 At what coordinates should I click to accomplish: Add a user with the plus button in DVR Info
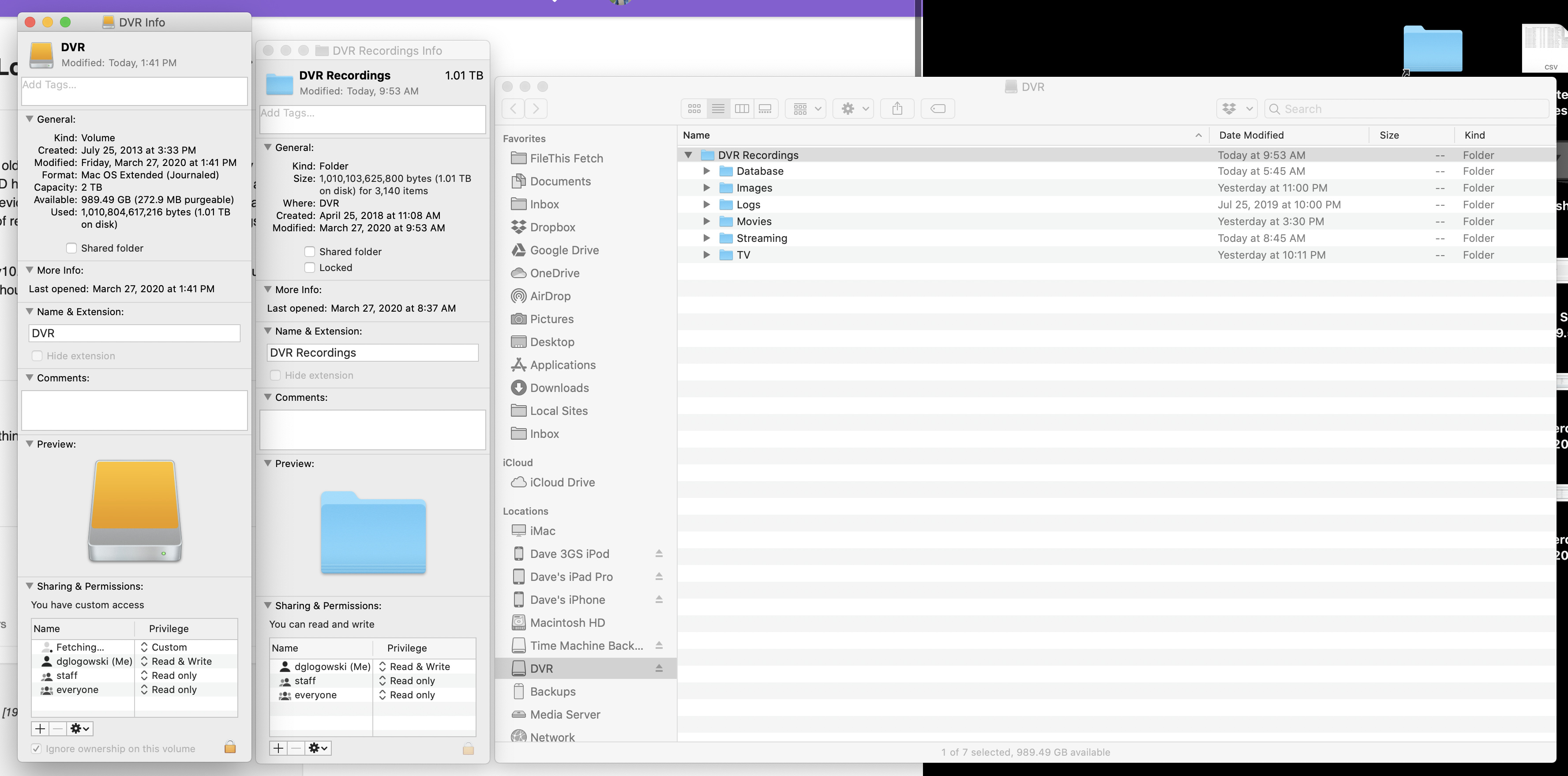point(40,728)
